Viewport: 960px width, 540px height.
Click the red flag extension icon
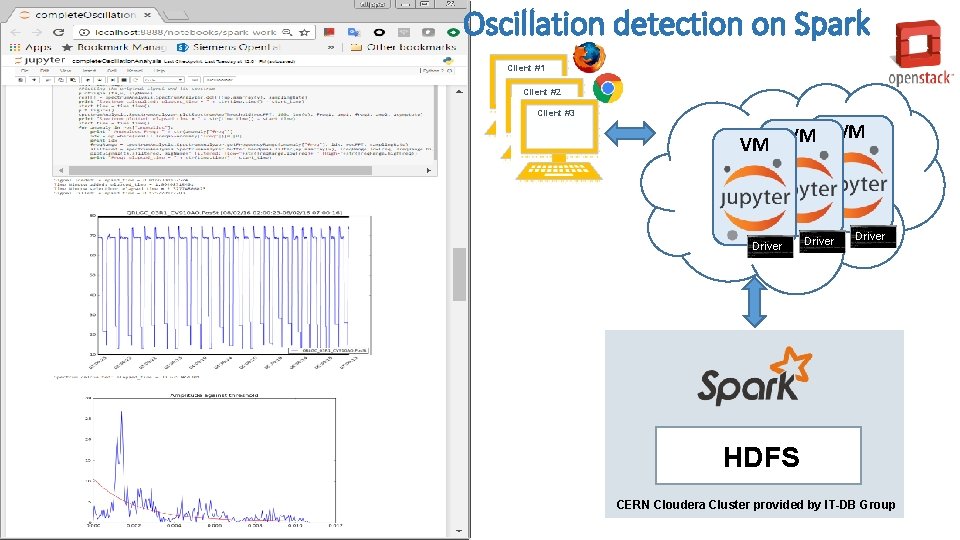coord(329,32)
